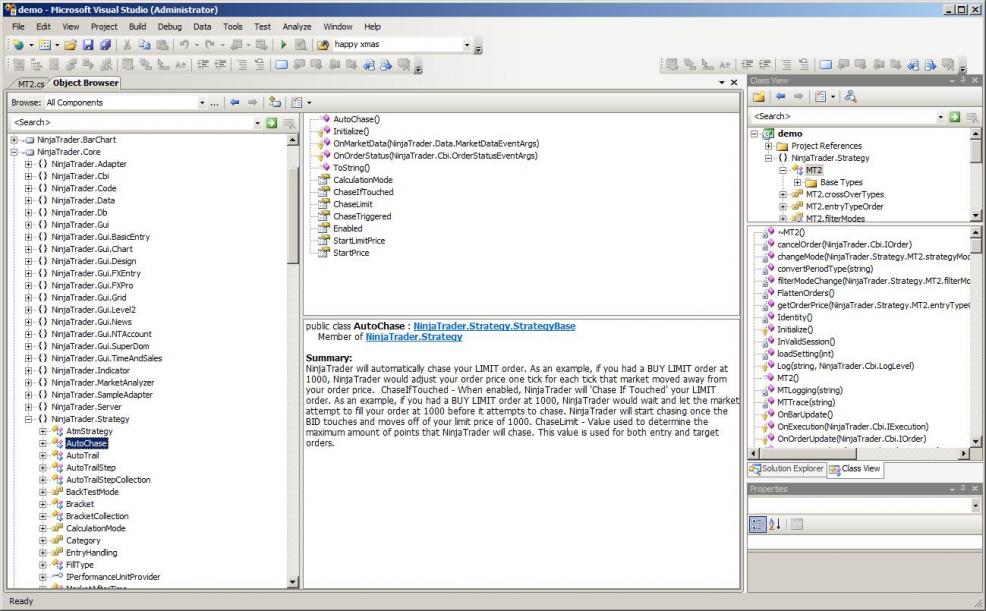Toggle auto-hide pin on Properties panel
Image resolution: width=986 pixels, height=611 pixels.
(963, 488)
